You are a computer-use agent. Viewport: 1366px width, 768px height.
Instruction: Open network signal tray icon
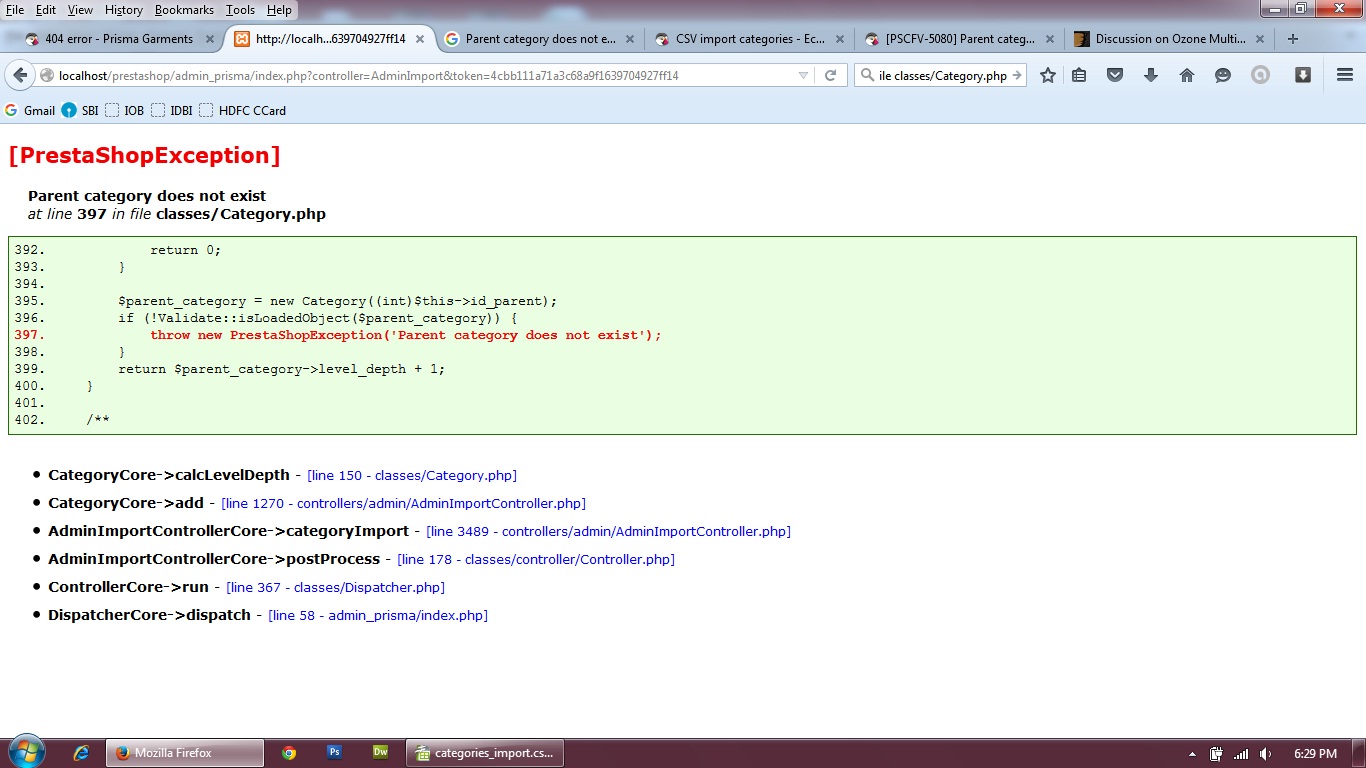1241,754
